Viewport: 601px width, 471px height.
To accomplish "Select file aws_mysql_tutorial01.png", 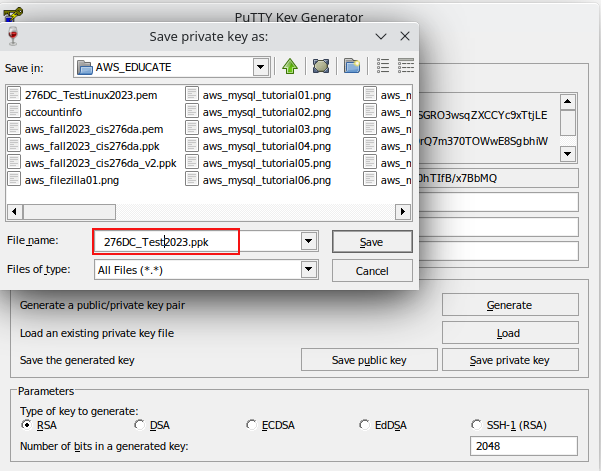I will point(267,95).
